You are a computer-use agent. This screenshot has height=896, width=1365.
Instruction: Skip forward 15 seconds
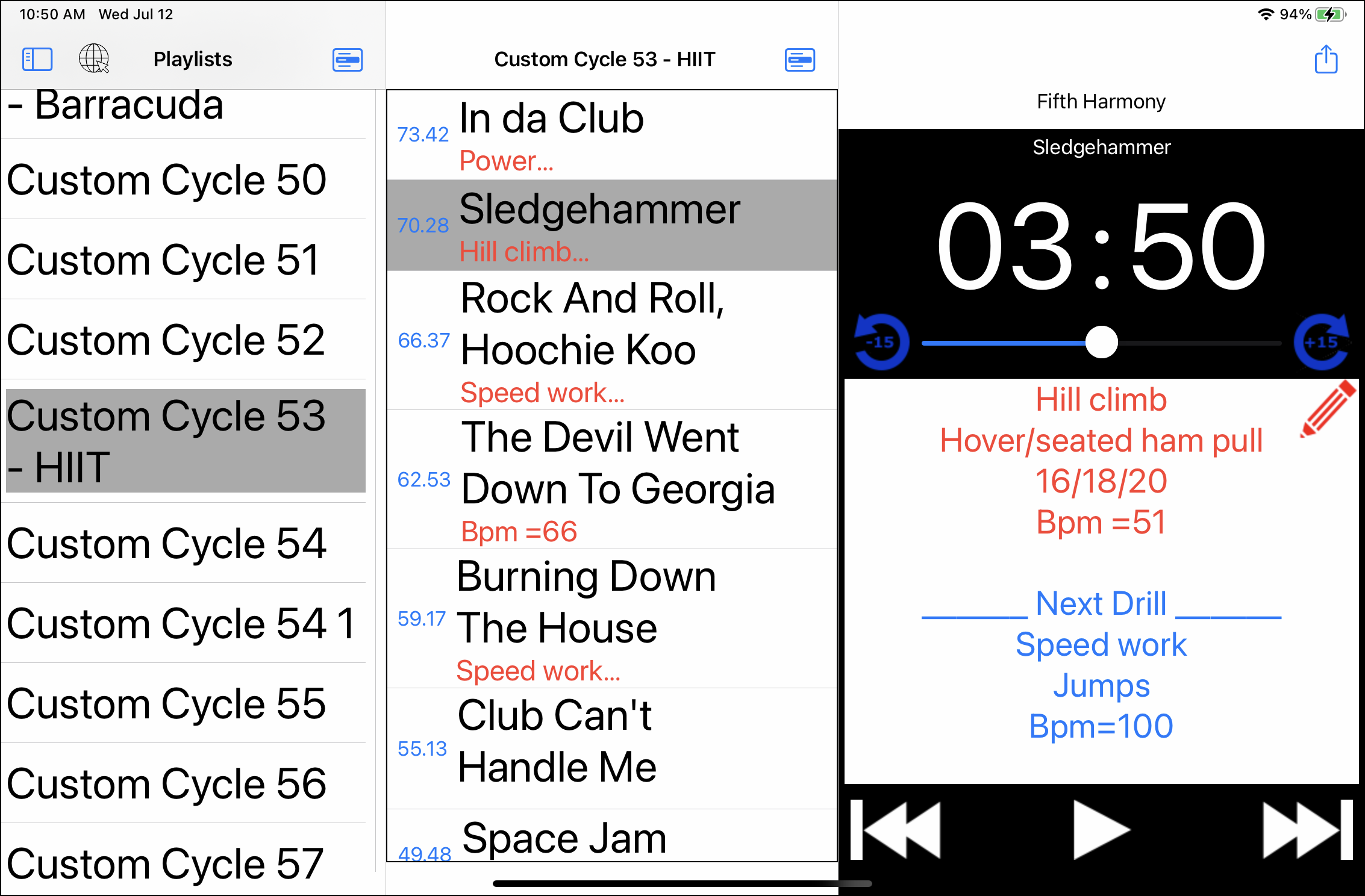pos(1322,342)
